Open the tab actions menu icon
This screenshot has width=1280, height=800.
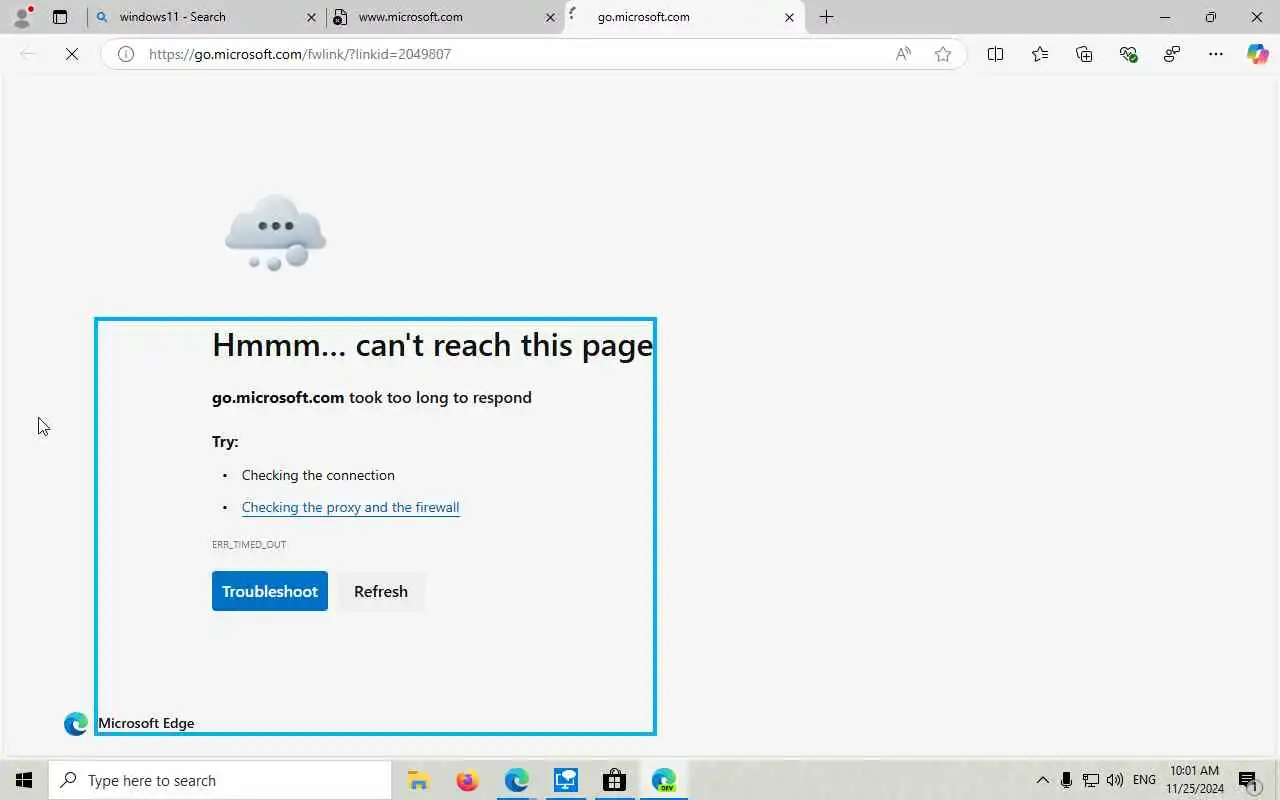[60, 17]
